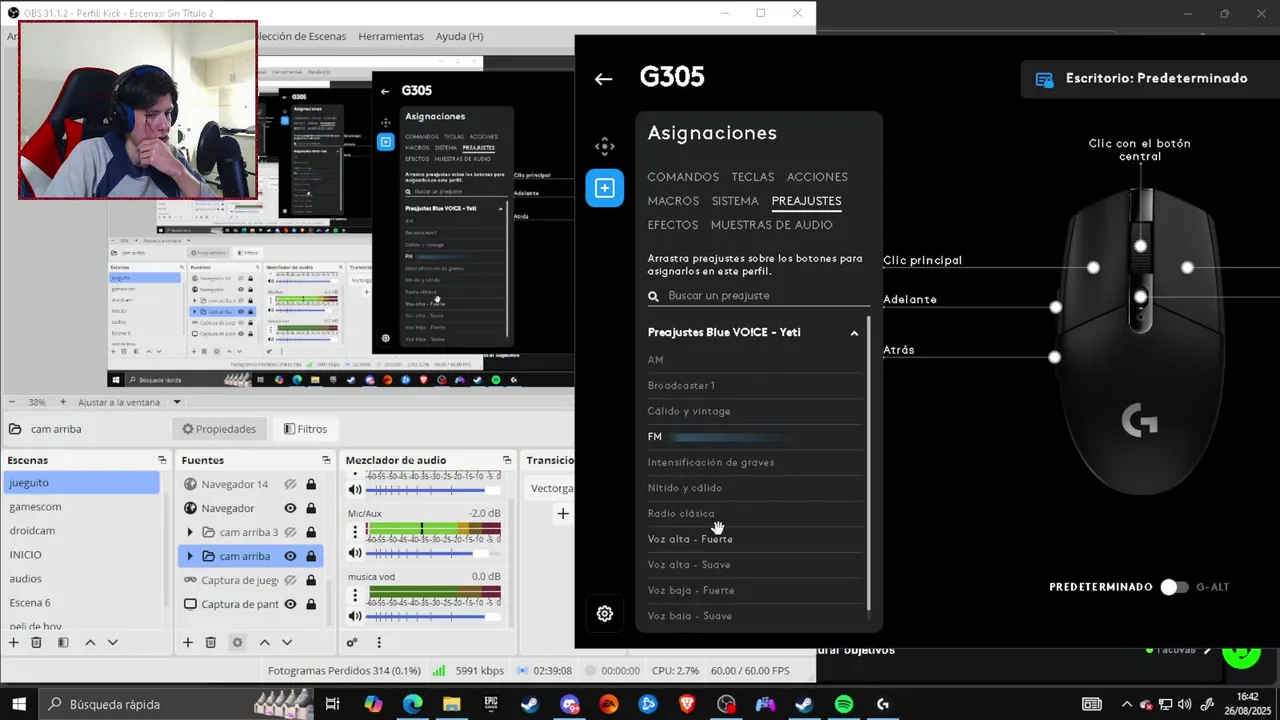The height and width of the screenshot is (720, 1280).
Task: Unlock the Navegador 14 source
Action: (311, 484)
